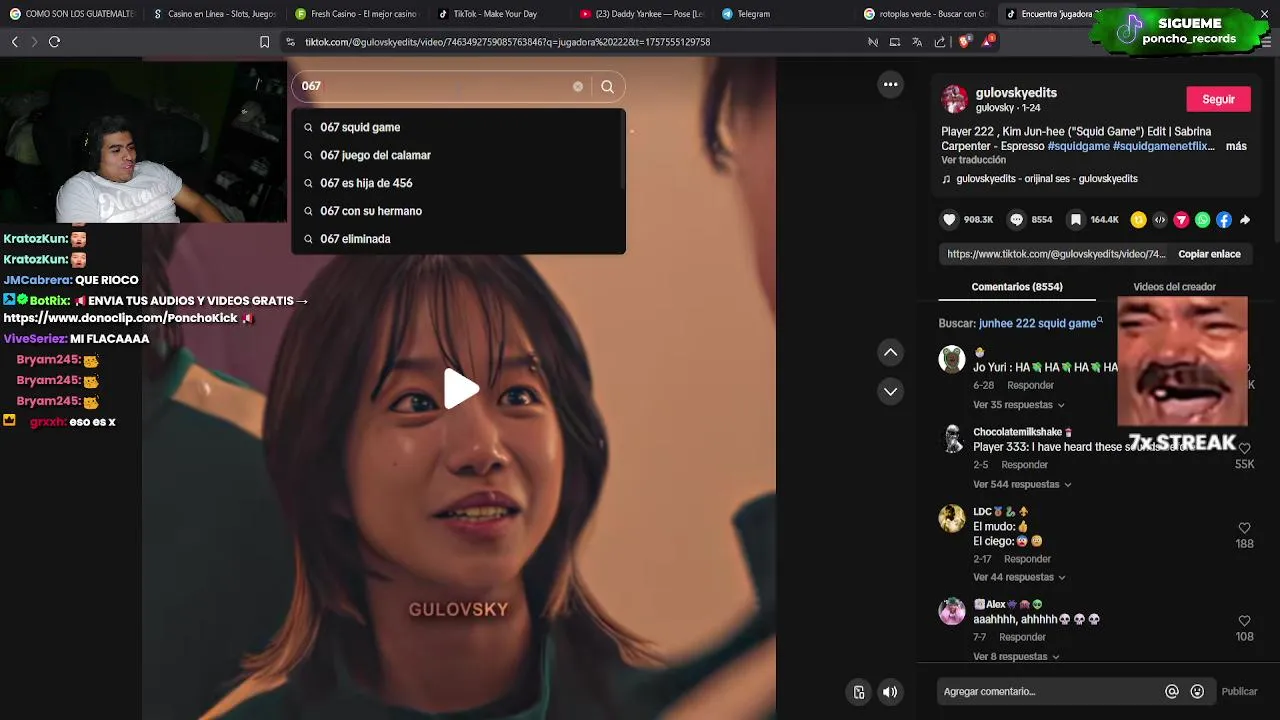Select suggestion '067 squid game'
Viewport: 1280px width, 720px height.
point(458,127)
